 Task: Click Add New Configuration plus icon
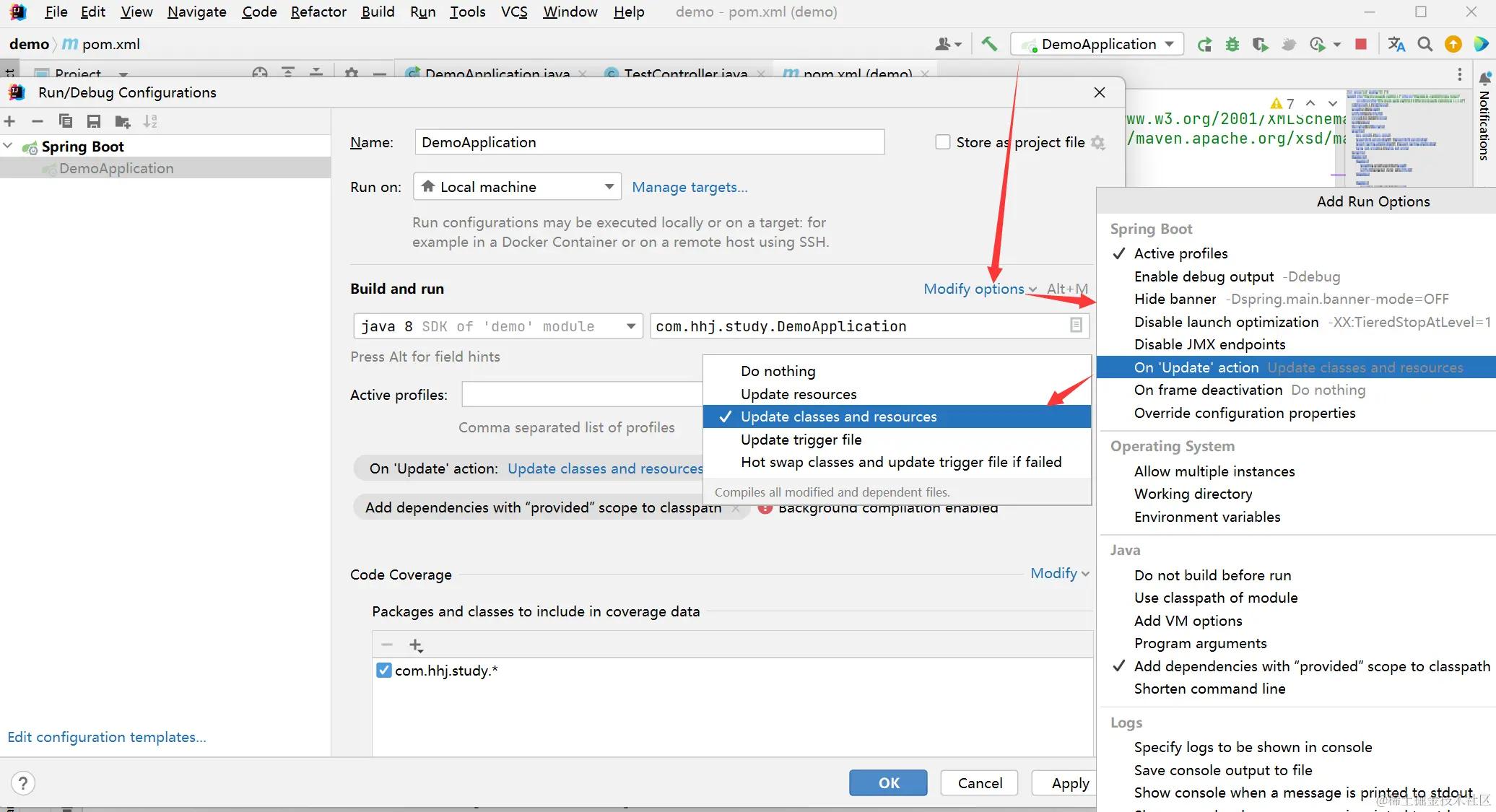[9, 121]
